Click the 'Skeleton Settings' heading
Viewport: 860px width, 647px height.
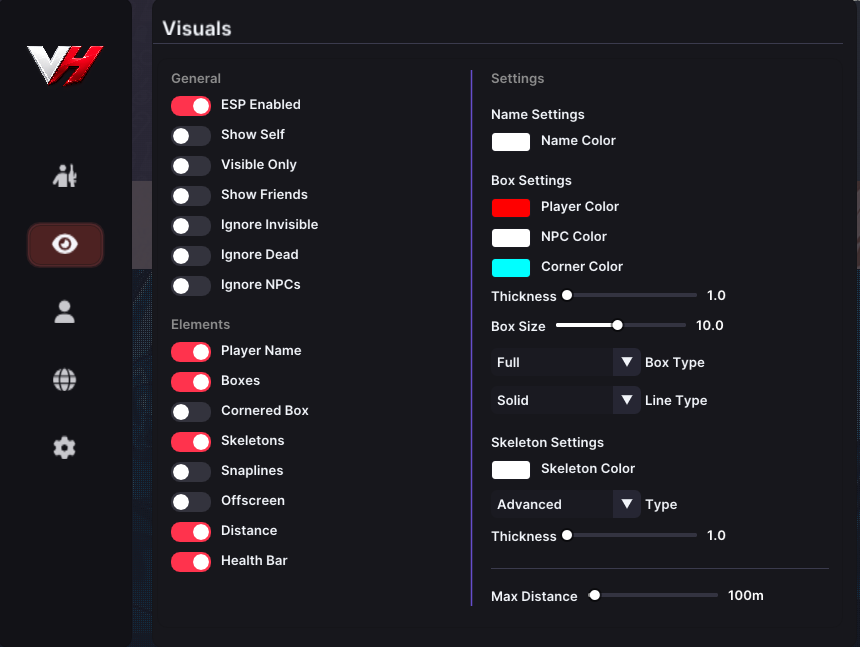pyautogui.click(x=547, y=442)
